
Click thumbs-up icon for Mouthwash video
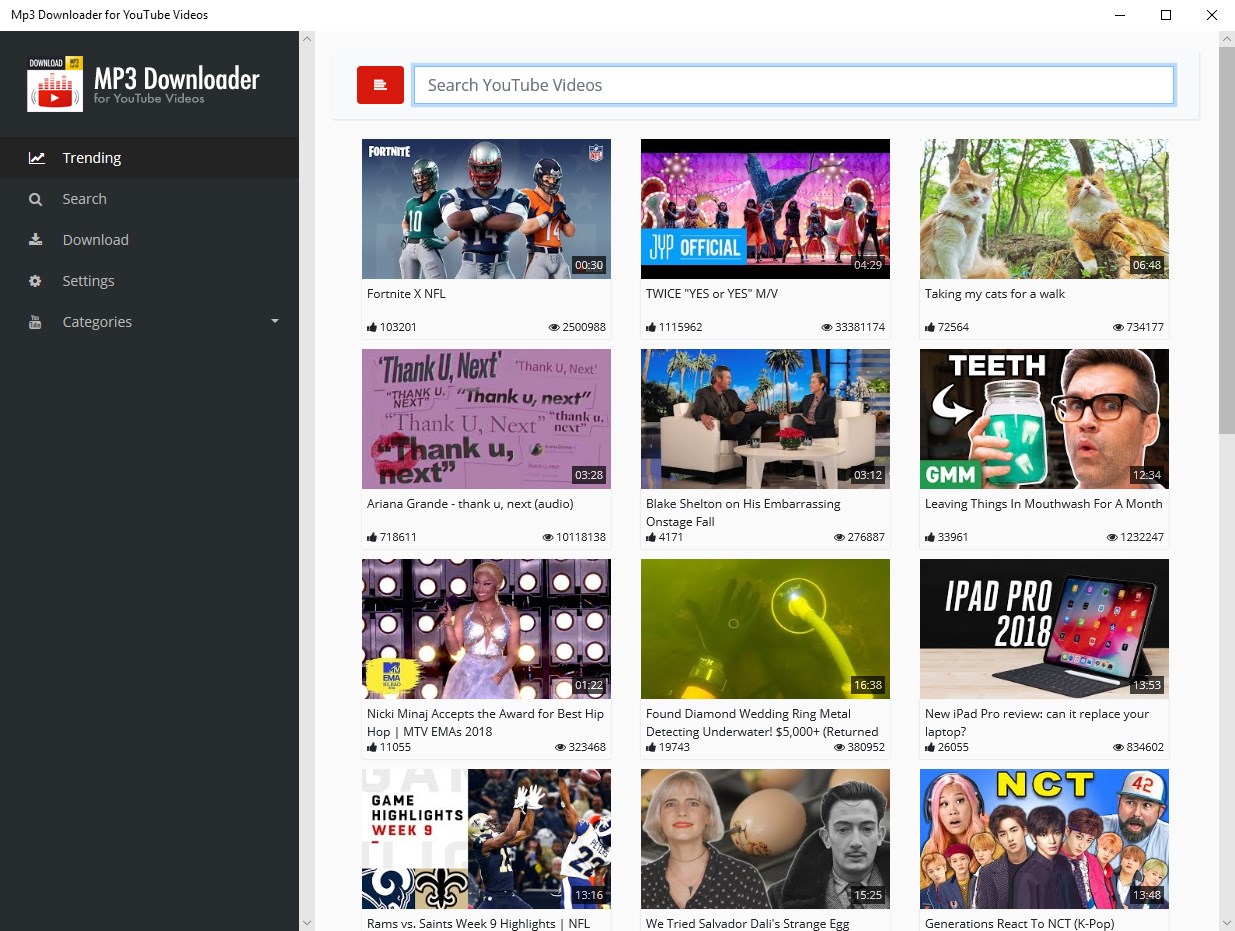pyautogui.click(x=930, y=537)
